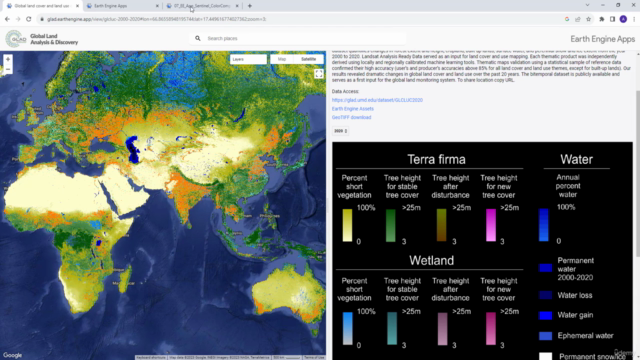Click the Annual percent water blue ramp
640x360 pixels.
tap(544, 225)
